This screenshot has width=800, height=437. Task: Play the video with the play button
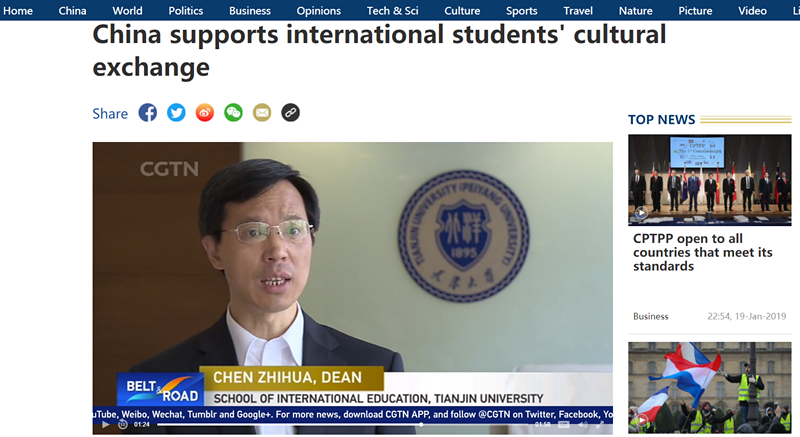106,424
